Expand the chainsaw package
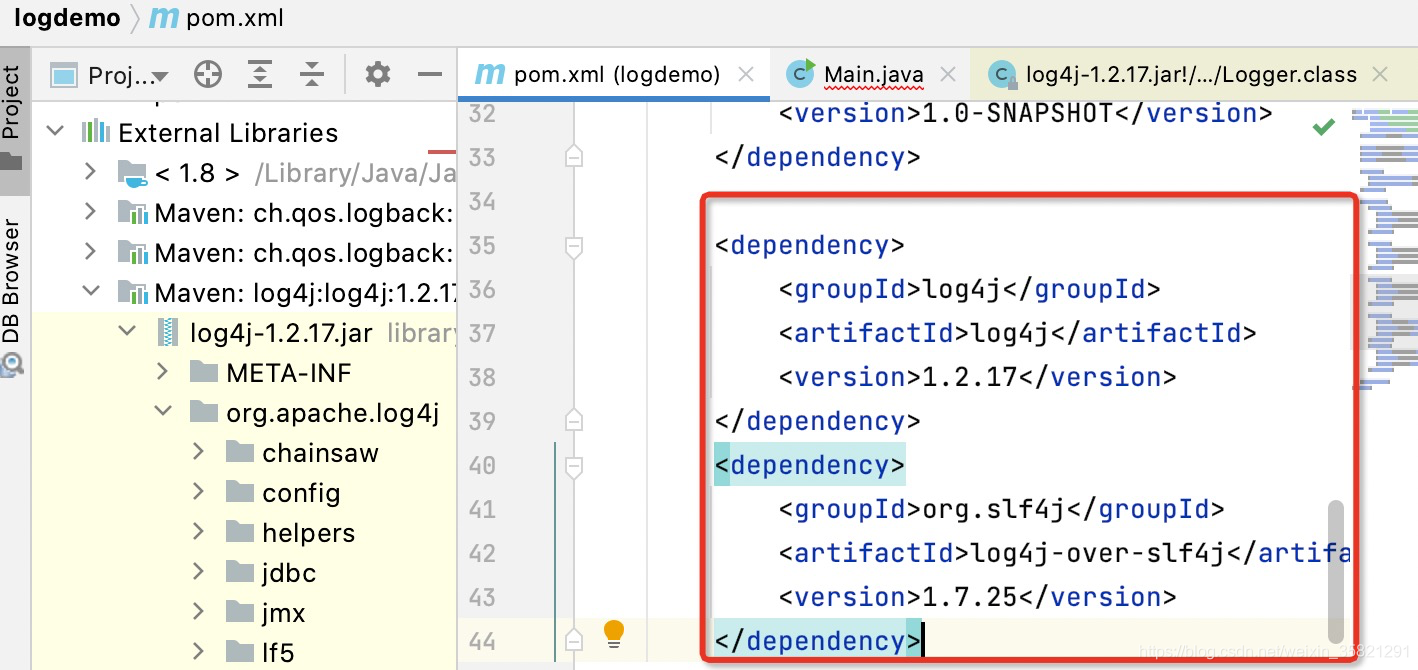The image size is (1418, 670). 199,452
